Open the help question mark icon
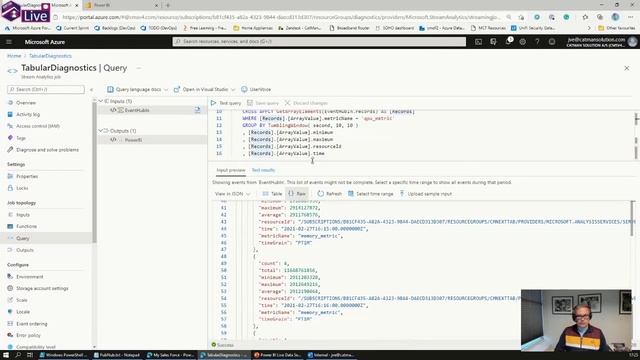 537,42
